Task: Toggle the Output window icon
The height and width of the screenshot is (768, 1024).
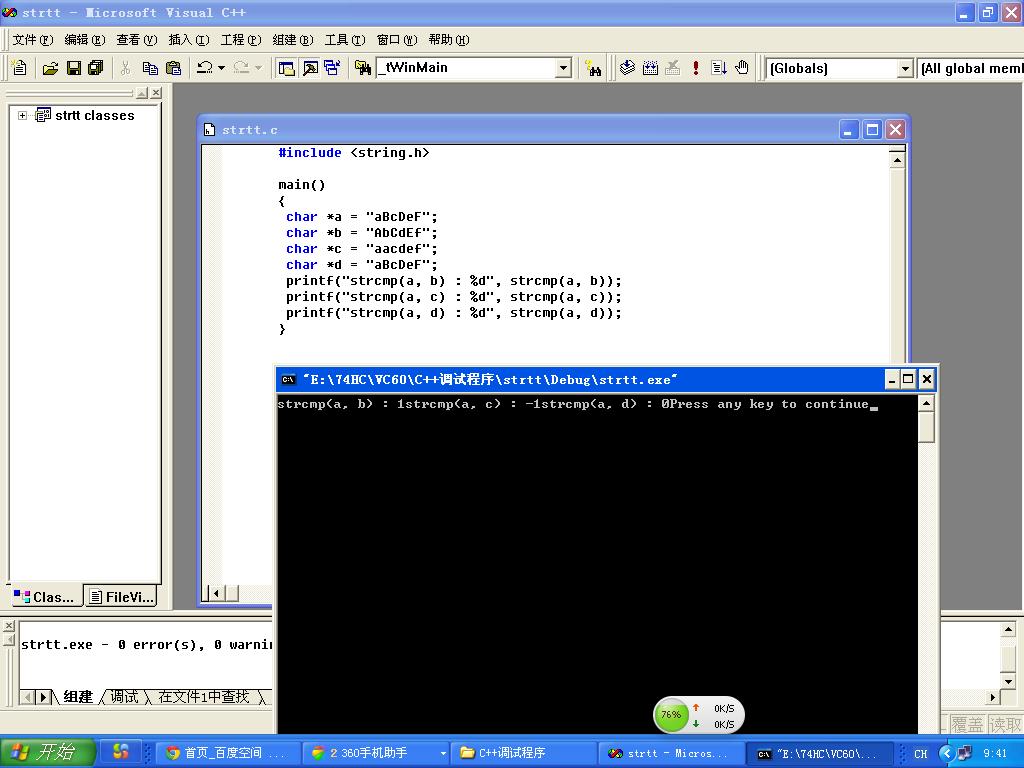Action: [x=310, y=67]
